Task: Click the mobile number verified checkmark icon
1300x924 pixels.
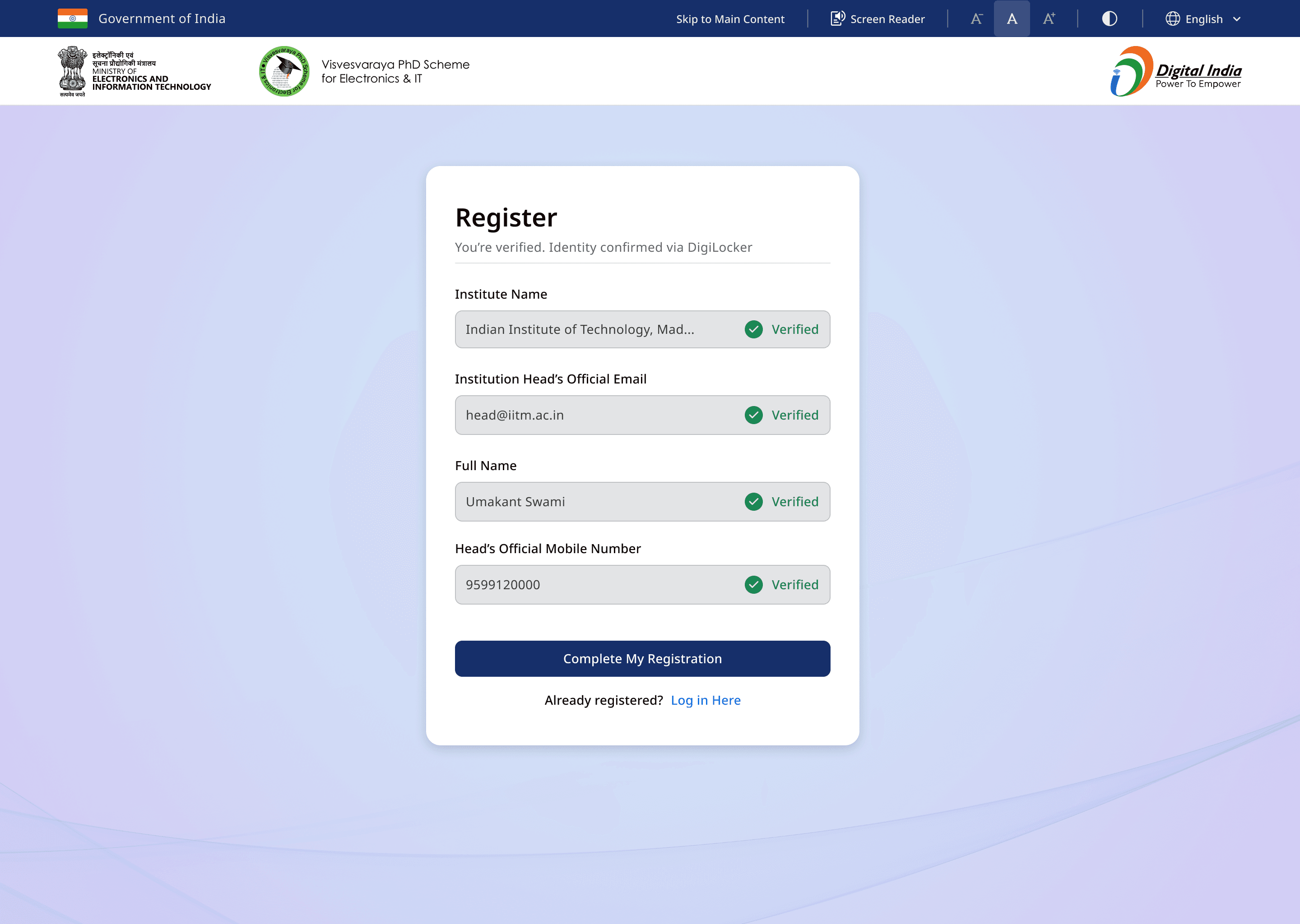Action: point(753,585)
